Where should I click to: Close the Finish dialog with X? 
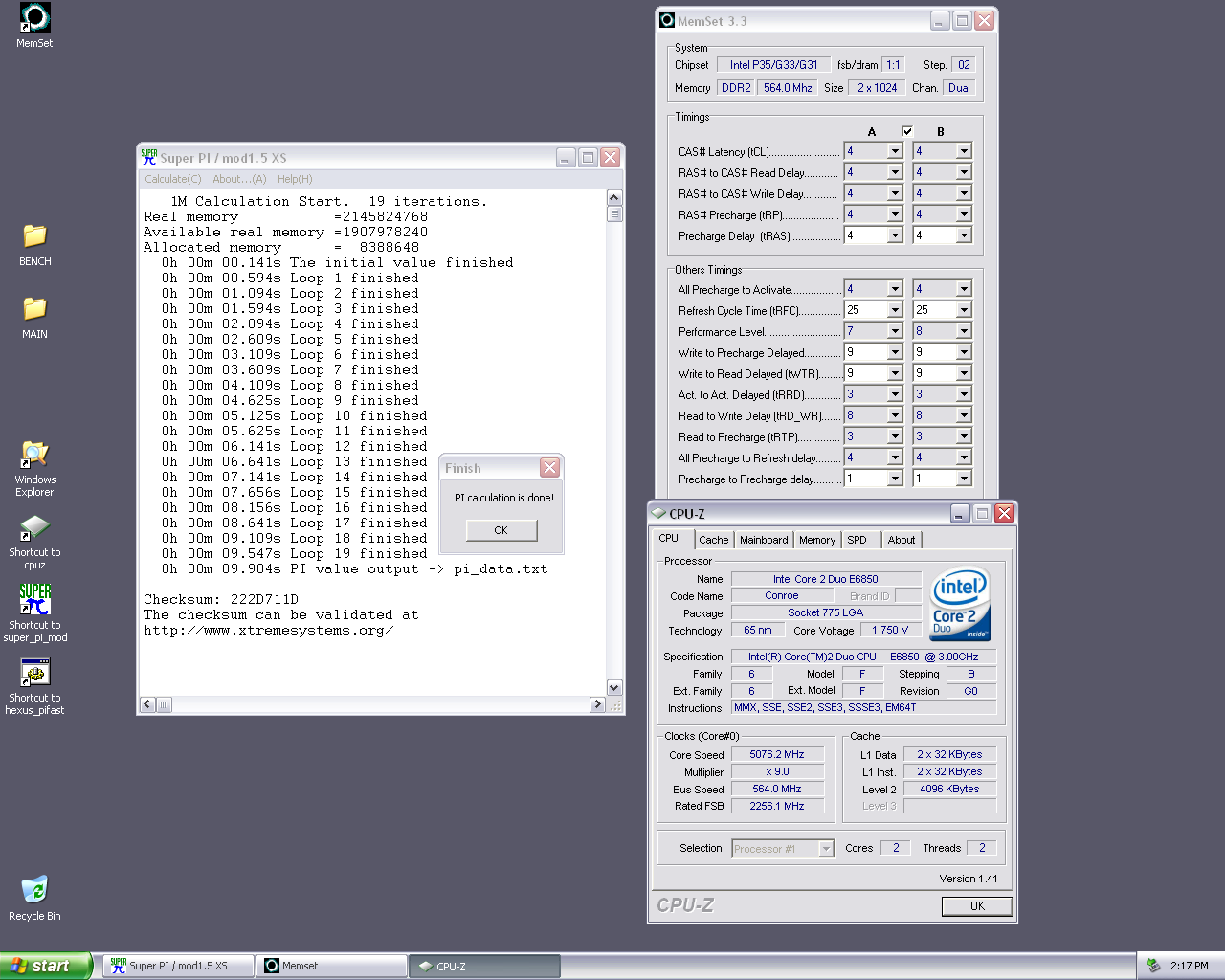549,467
